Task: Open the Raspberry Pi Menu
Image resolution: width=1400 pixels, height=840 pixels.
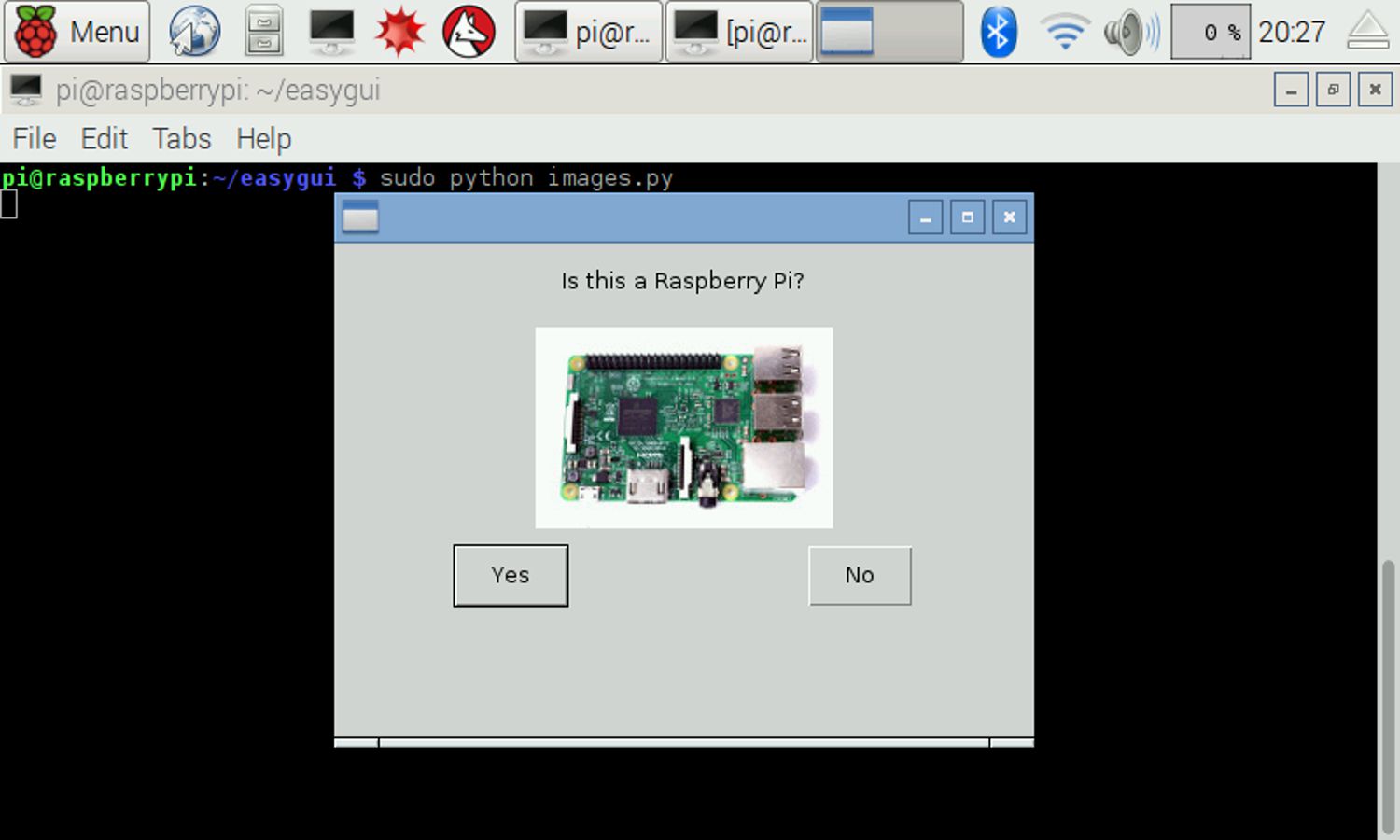Action: click(77, 32)
